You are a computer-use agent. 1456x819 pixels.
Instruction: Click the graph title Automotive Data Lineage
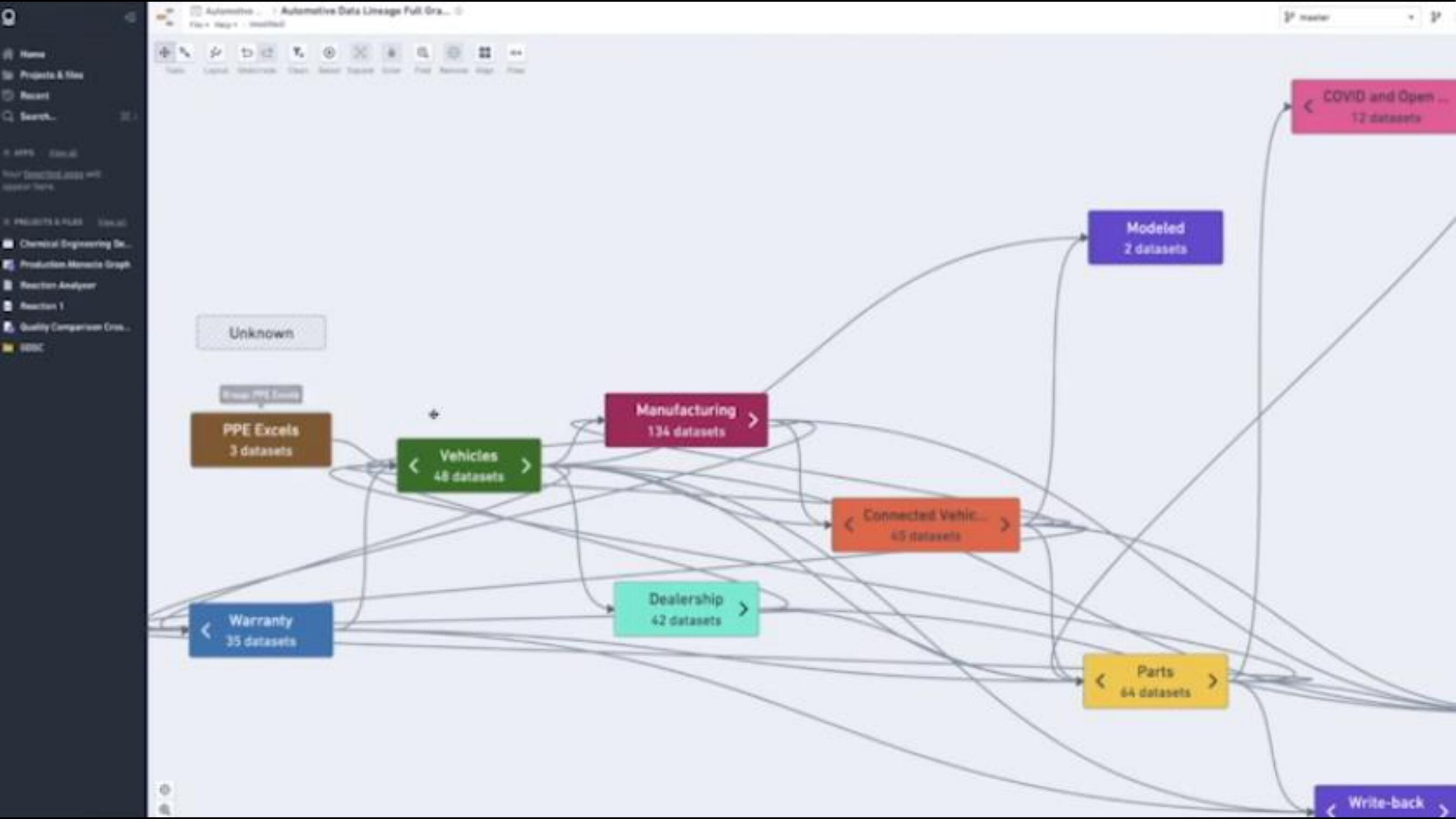coord(365,11)
